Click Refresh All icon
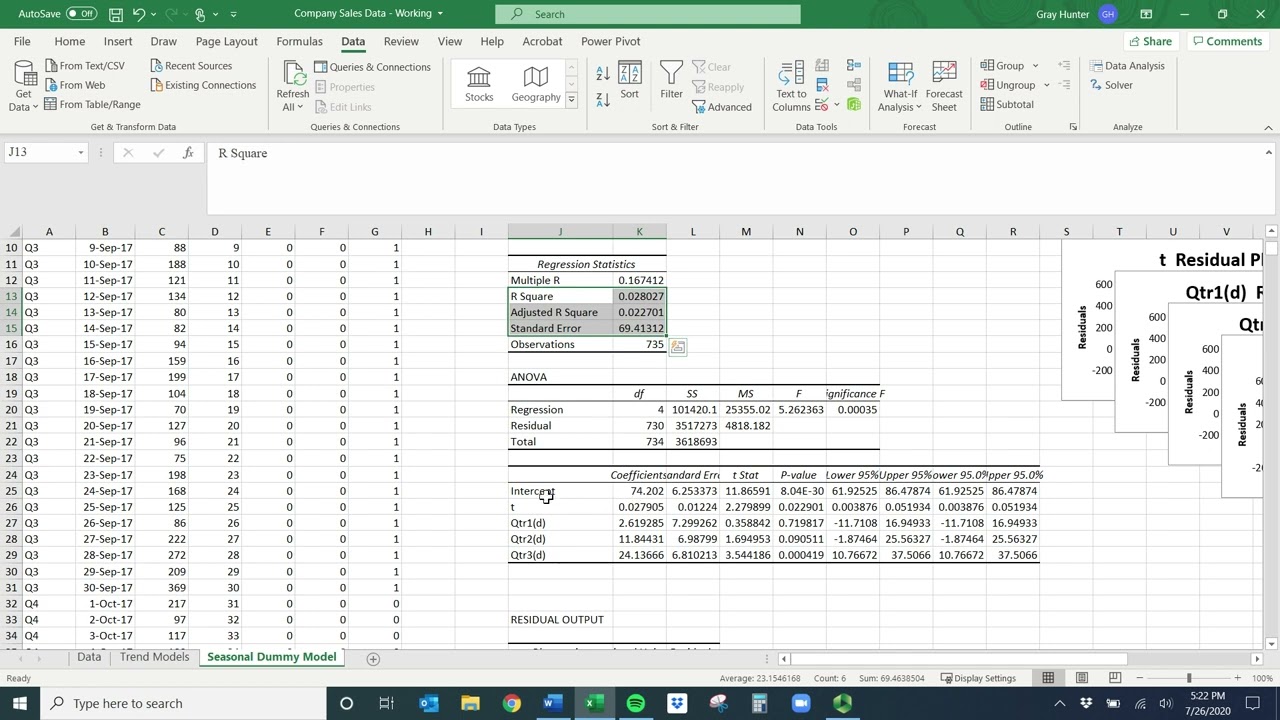The height and width of the screenshot is (720, 1280). 293,74
